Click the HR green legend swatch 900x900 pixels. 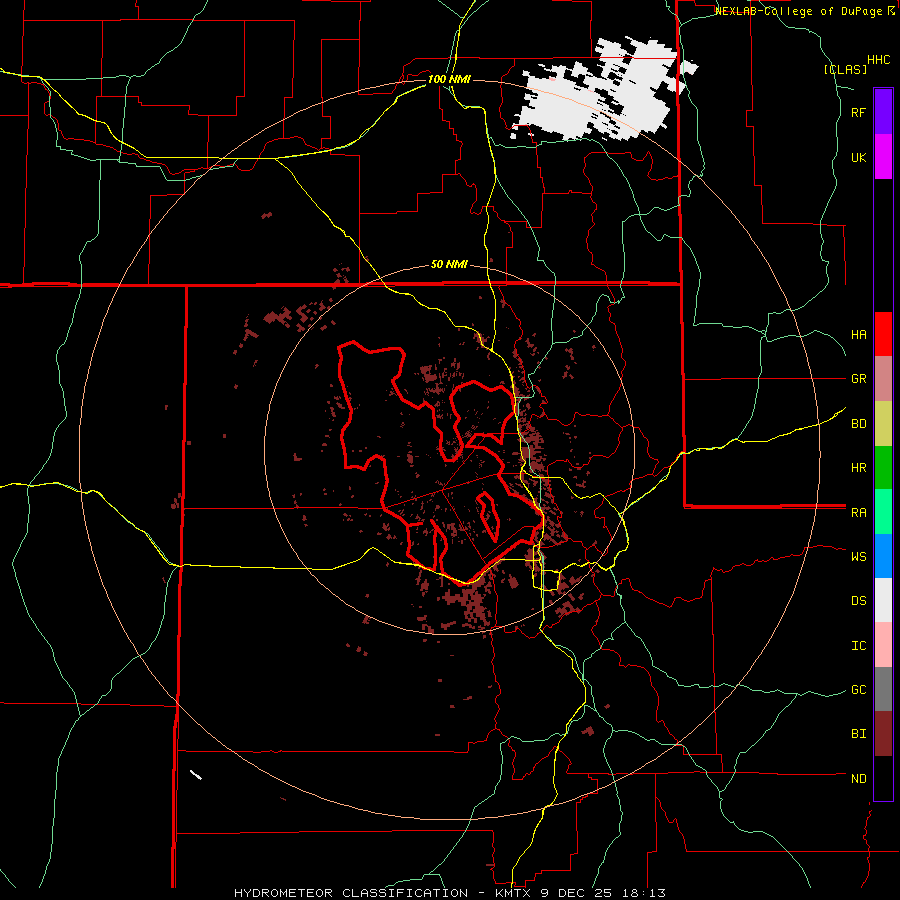tap(883, 468)
